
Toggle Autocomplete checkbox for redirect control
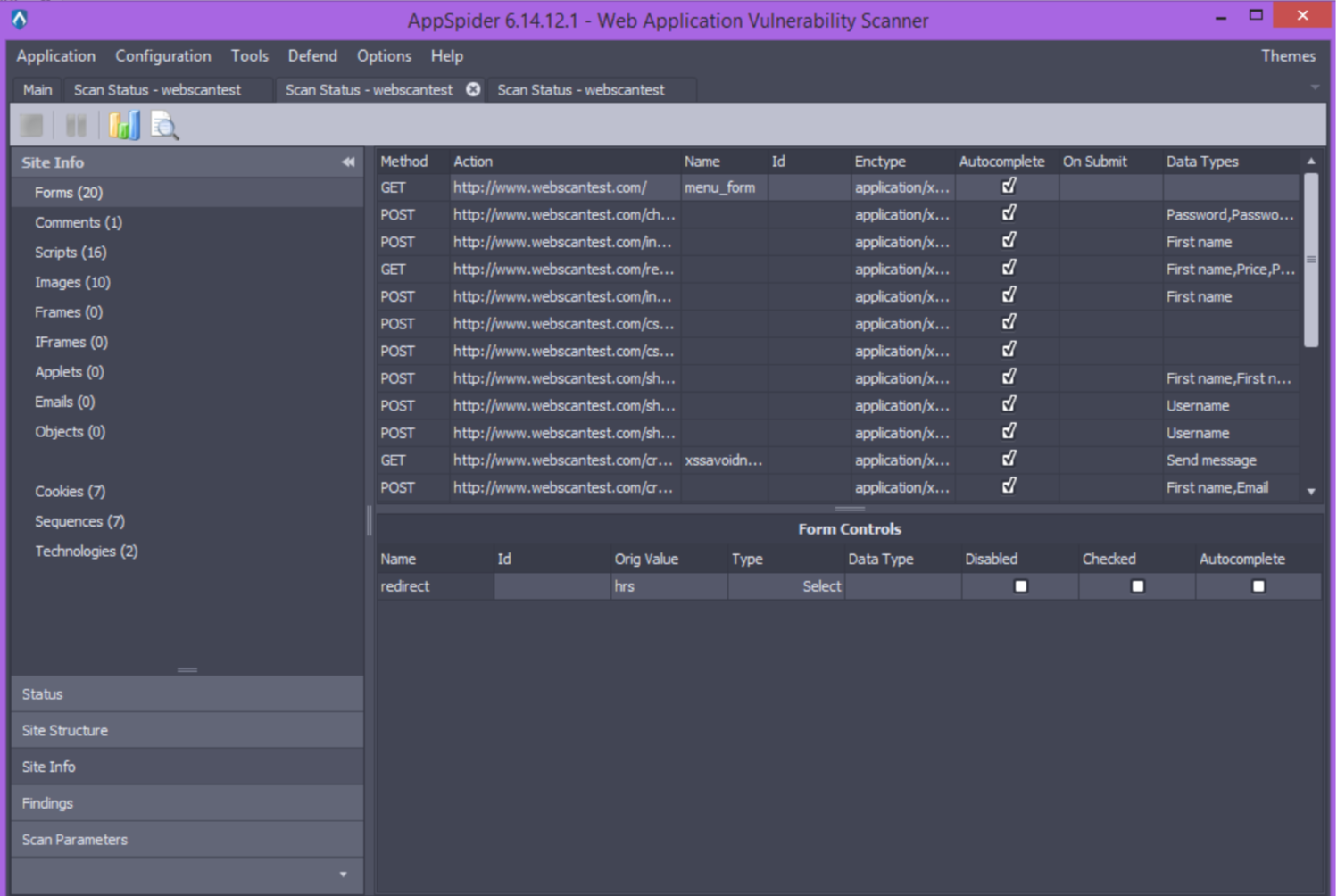pos(1258,586)
